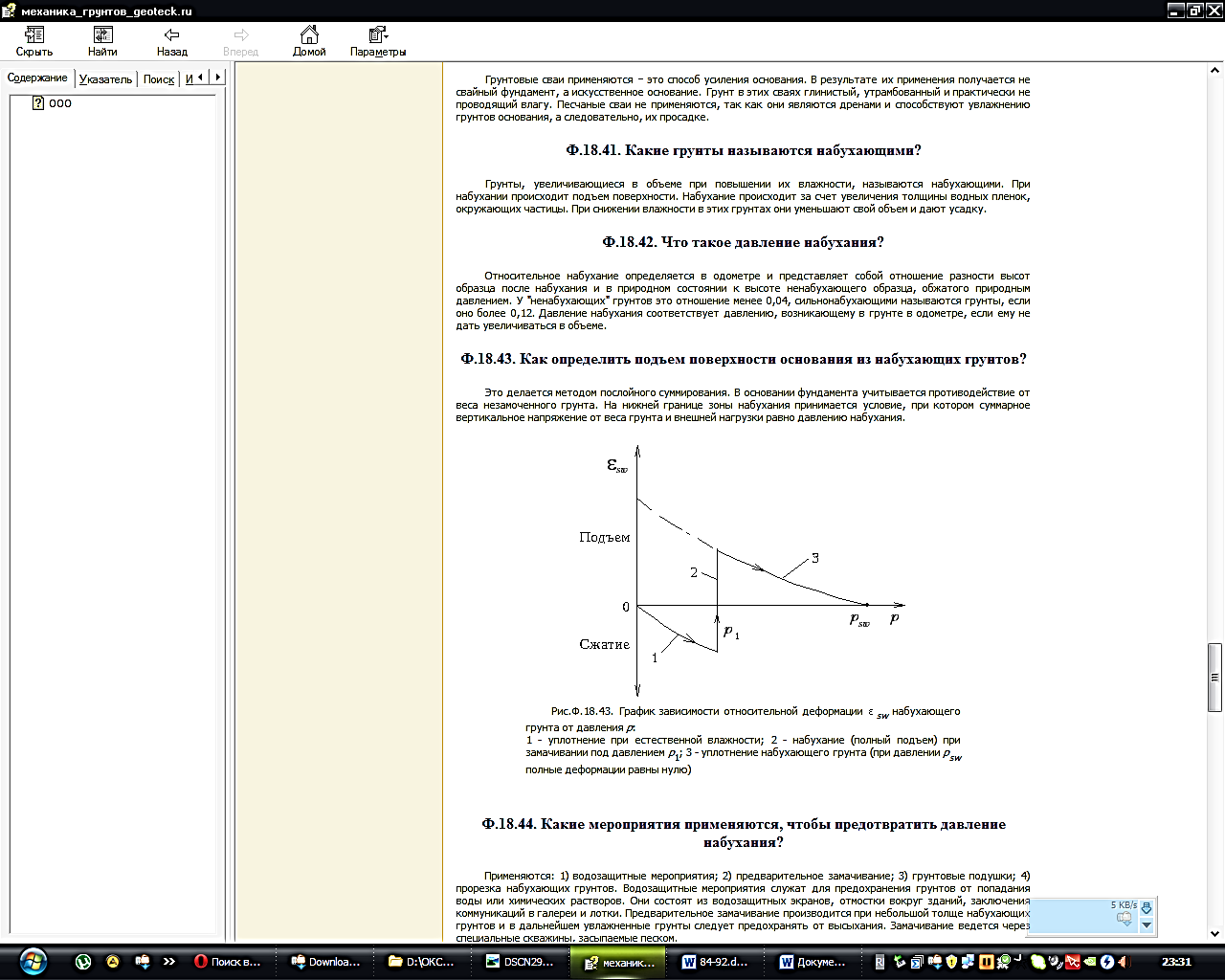Viewport: 1225px width, 980px height.
Task: Click the Найти (Find) toolbar button
Action: point(102,42)
